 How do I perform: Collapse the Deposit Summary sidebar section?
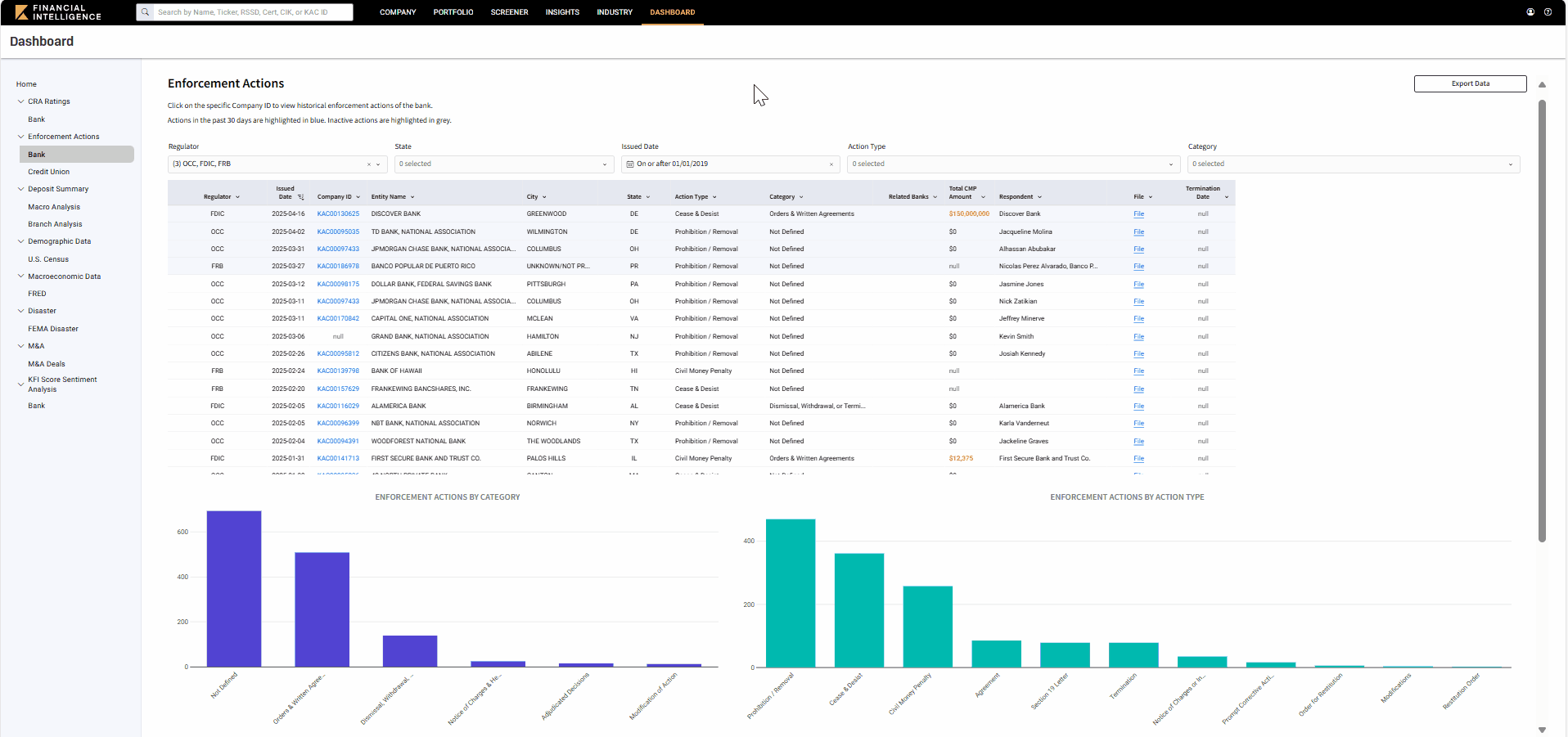coord(20,189)
